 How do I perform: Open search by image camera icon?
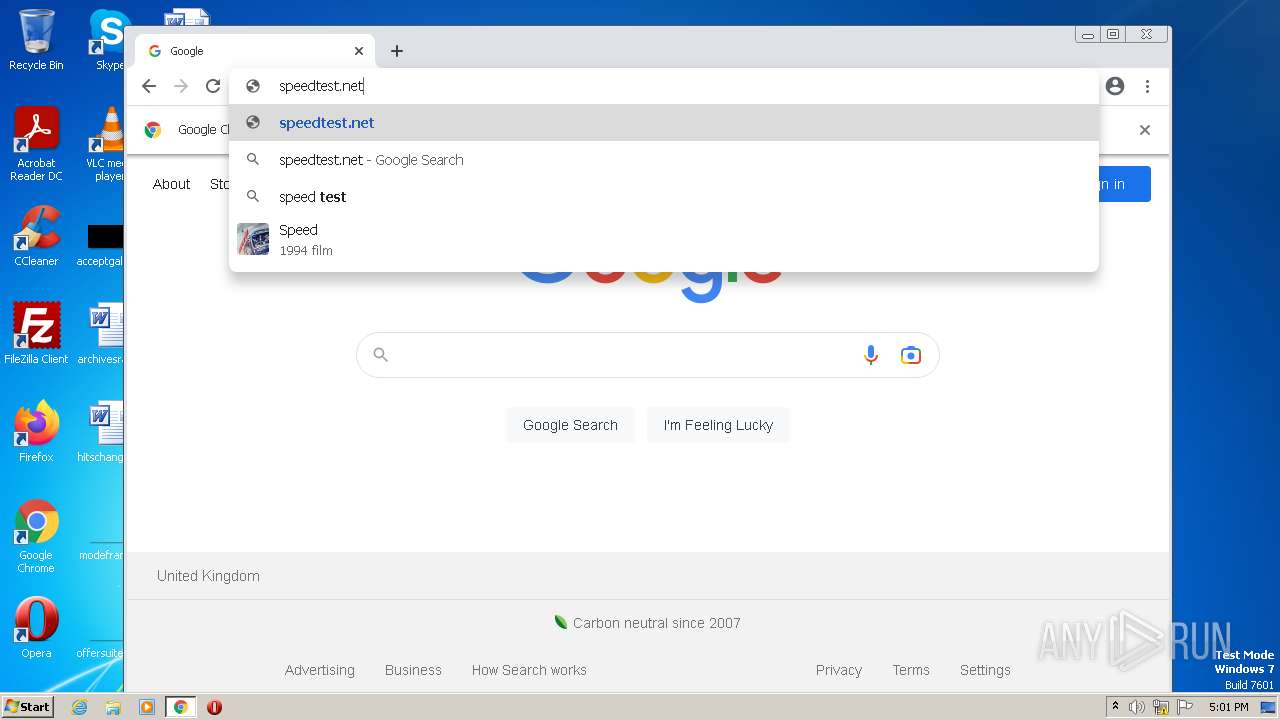[x=910, y=355]
